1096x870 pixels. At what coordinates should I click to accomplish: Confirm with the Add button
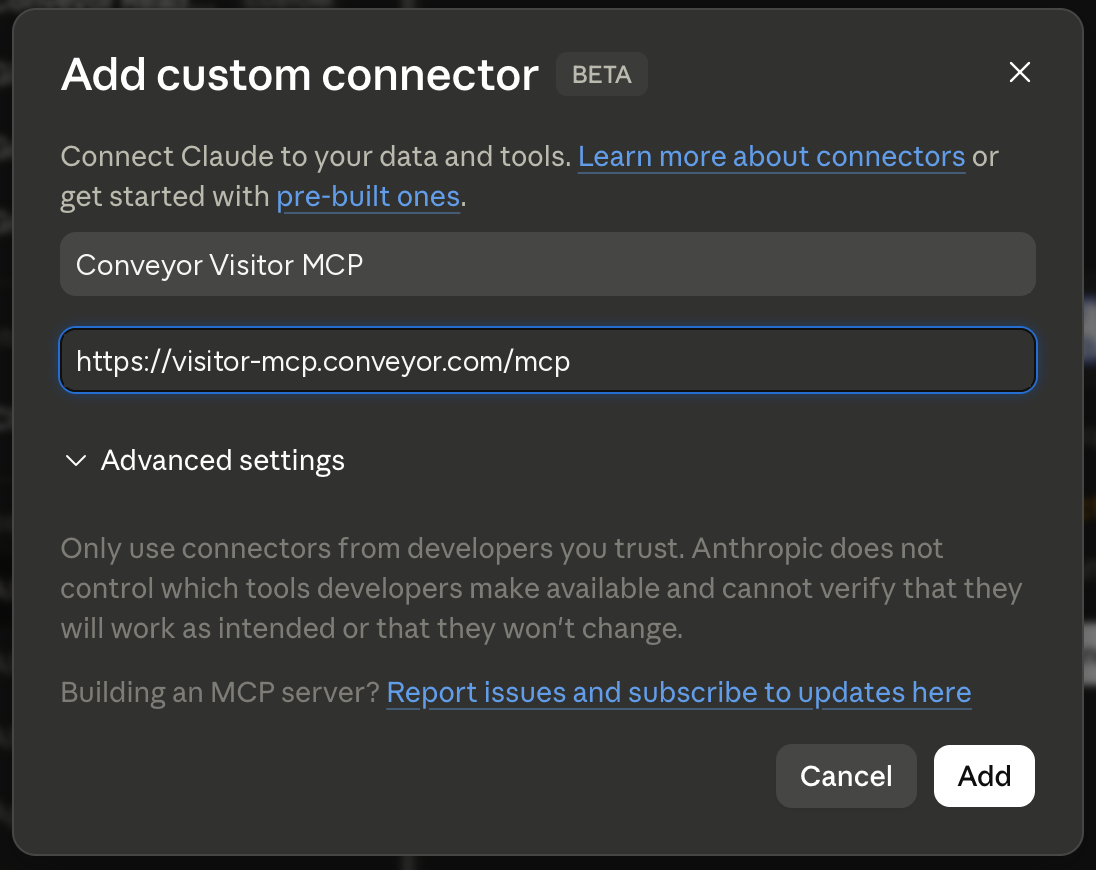point(984,776)
